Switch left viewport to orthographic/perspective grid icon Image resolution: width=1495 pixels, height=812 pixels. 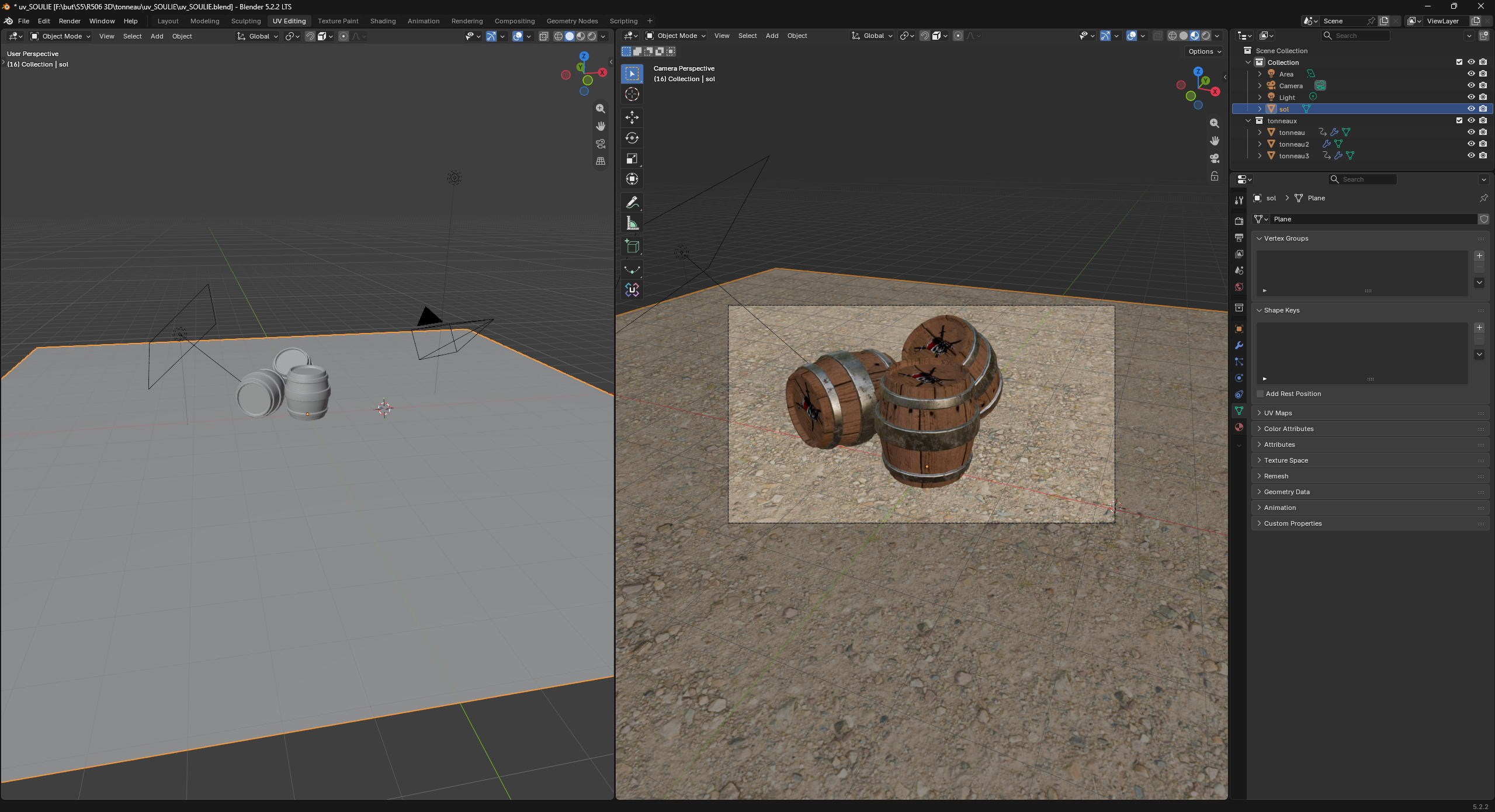(600, 161)
